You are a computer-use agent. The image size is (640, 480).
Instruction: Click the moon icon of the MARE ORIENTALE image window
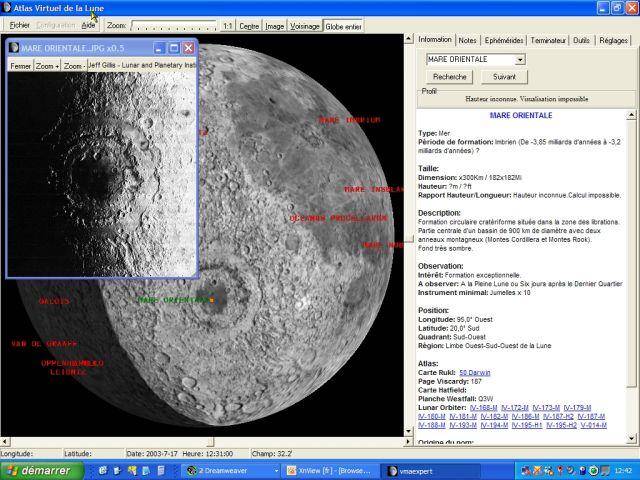pos(14,48)
